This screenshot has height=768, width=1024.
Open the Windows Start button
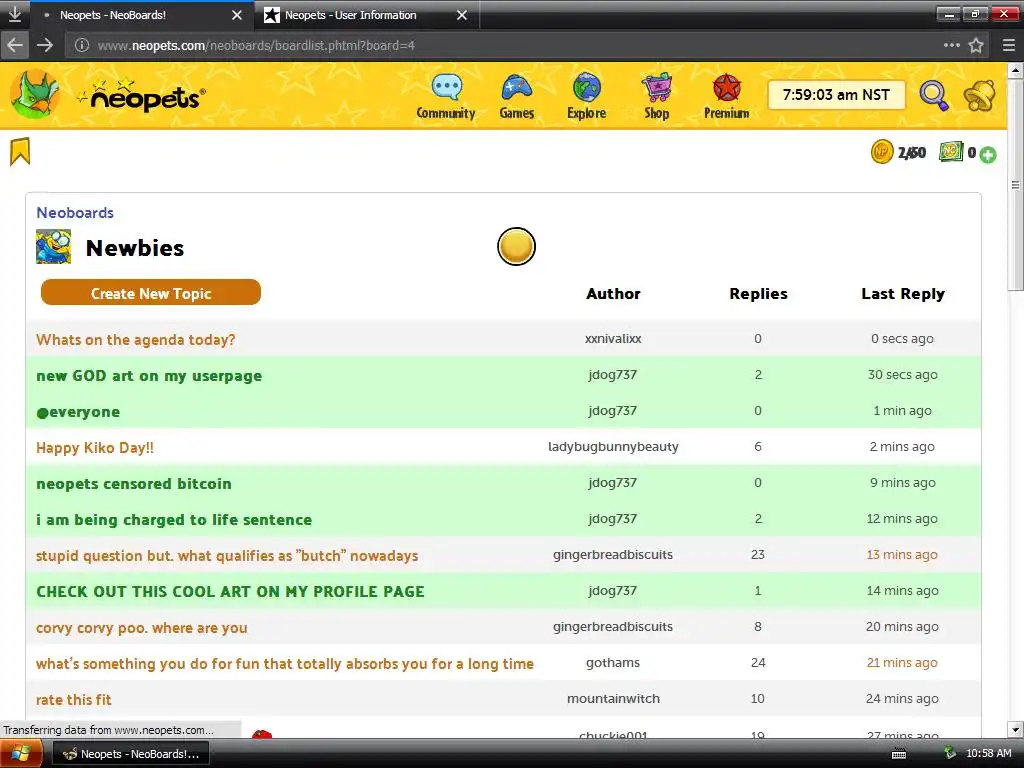tap(21, 754)
